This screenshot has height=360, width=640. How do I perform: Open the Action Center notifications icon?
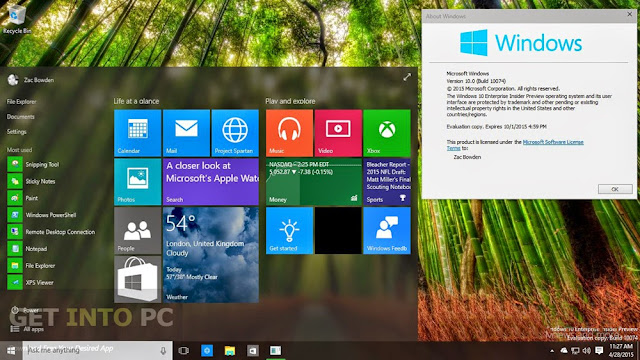599,351
